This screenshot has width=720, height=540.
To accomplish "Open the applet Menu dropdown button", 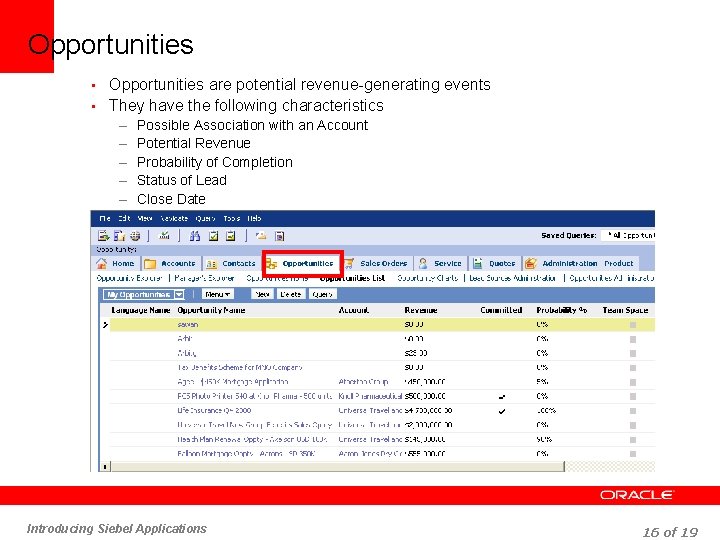I will (218, 294).
